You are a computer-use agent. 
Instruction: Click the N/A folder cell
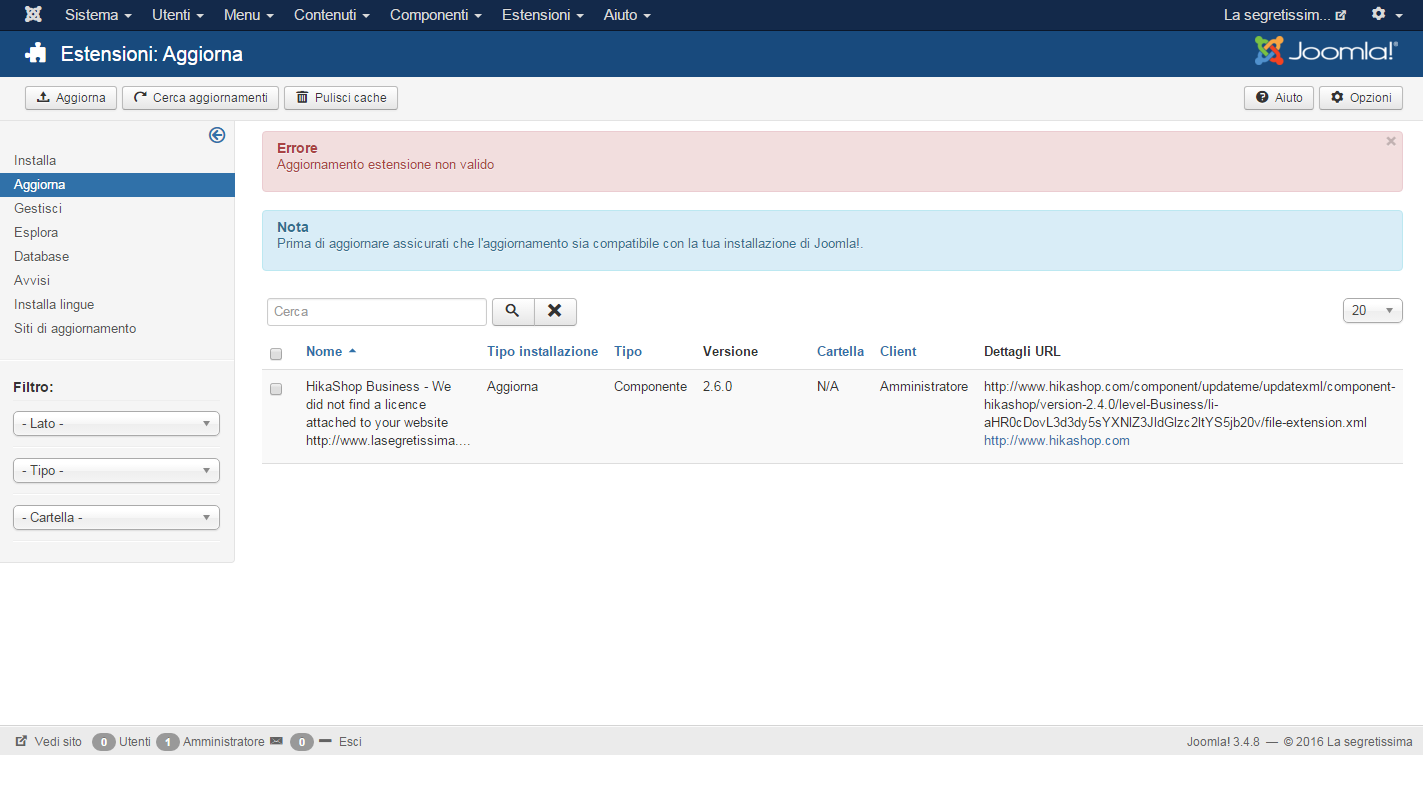pyautogui.click(x=828, y=387)
